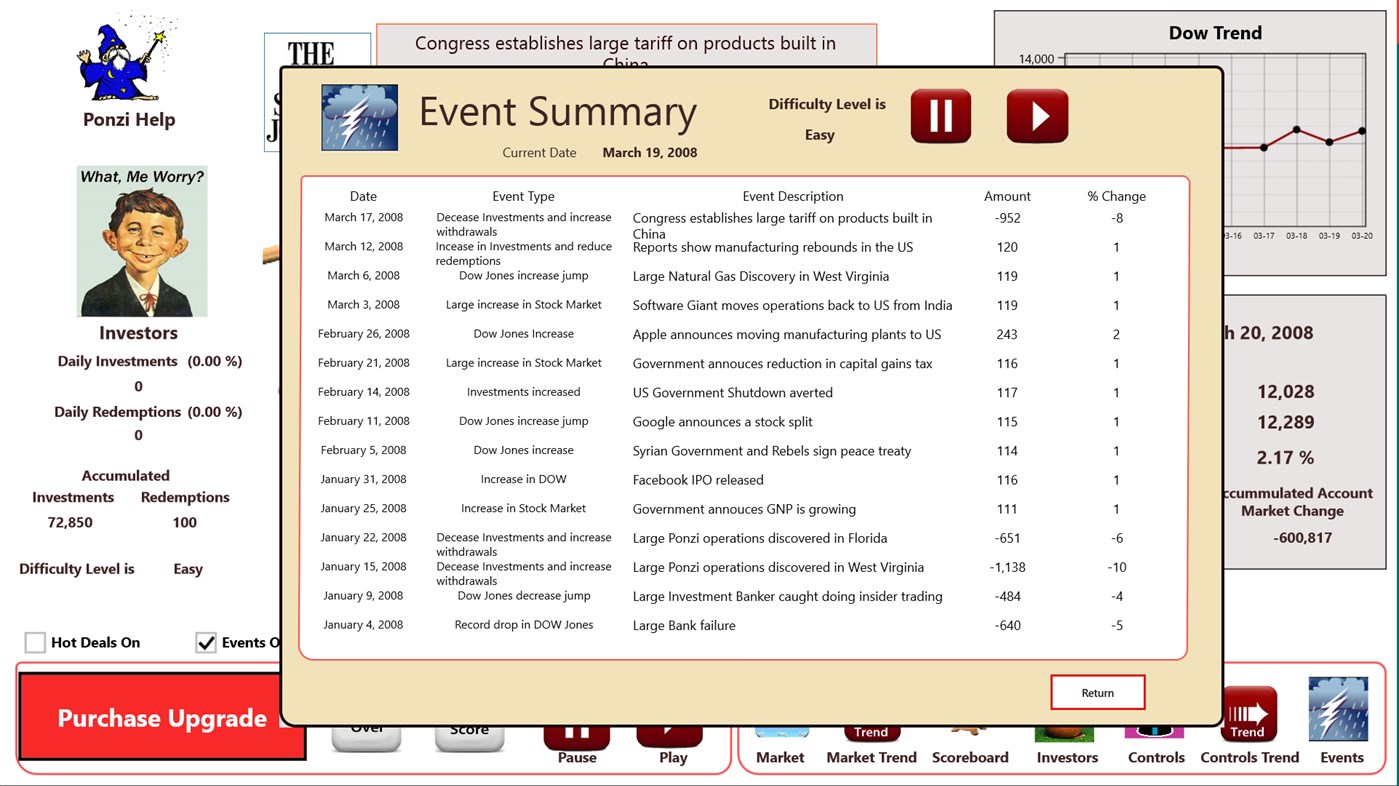The height and width of the screenshot is (786, 1399).
Task: Open the Scoreboard icon
Action: [969, 730]
